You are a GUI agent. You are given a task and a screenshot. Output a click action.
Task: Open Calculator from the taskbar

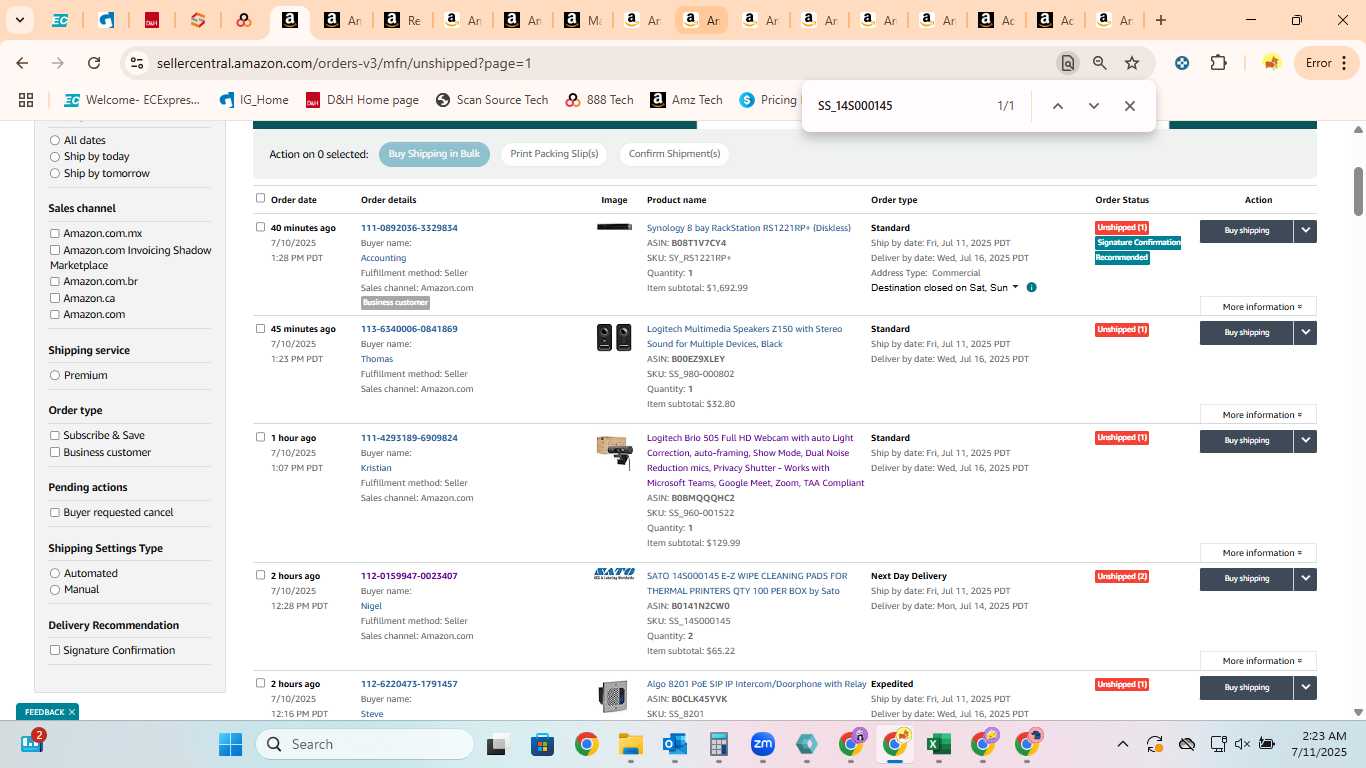(x=718, y=744)
